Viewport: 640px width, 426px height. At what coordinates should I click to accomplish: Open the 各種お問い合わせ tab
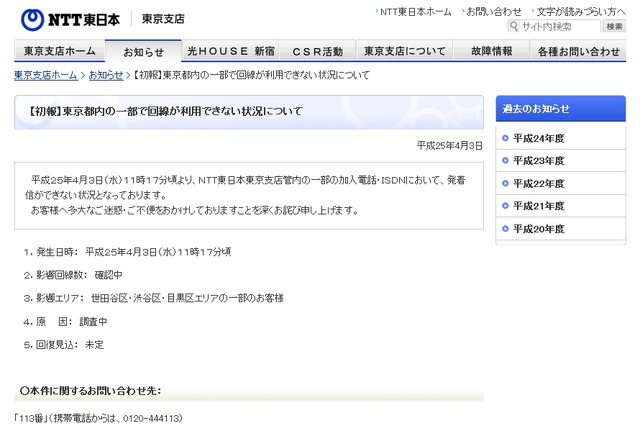pyautogui.click(x=578, y=51)
